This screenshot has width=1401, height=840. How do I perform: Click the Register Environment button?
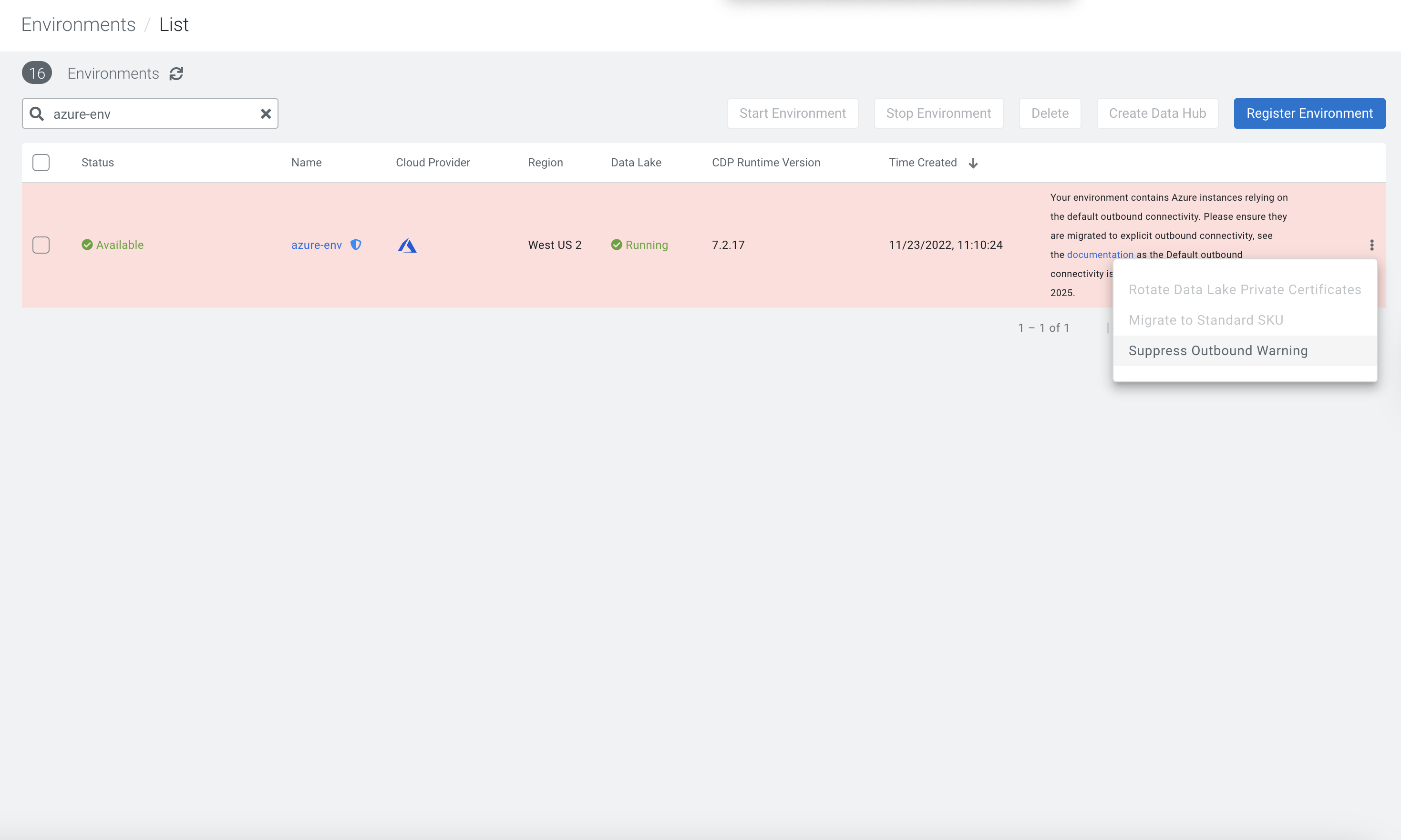pyautogui.click(x=1309, y=113)
